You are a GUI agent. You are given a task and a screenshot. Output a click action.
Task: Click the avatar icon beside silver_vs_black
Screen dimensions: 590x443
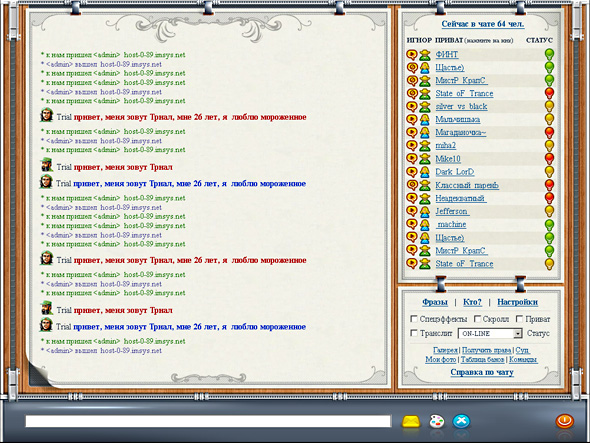[x=425, y=107]
